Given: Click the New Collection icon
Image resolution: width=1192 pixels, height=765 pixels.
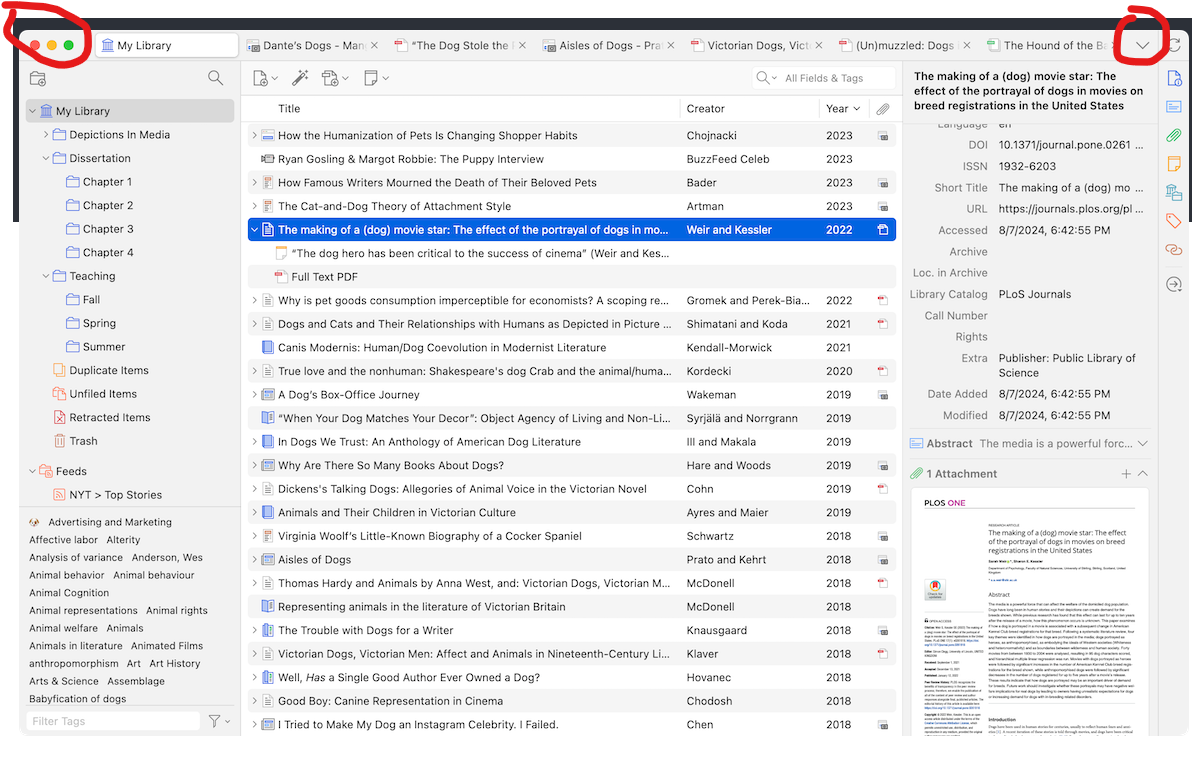Looking at the screenshot, I should pyautogui.click(x=38, y=78).
